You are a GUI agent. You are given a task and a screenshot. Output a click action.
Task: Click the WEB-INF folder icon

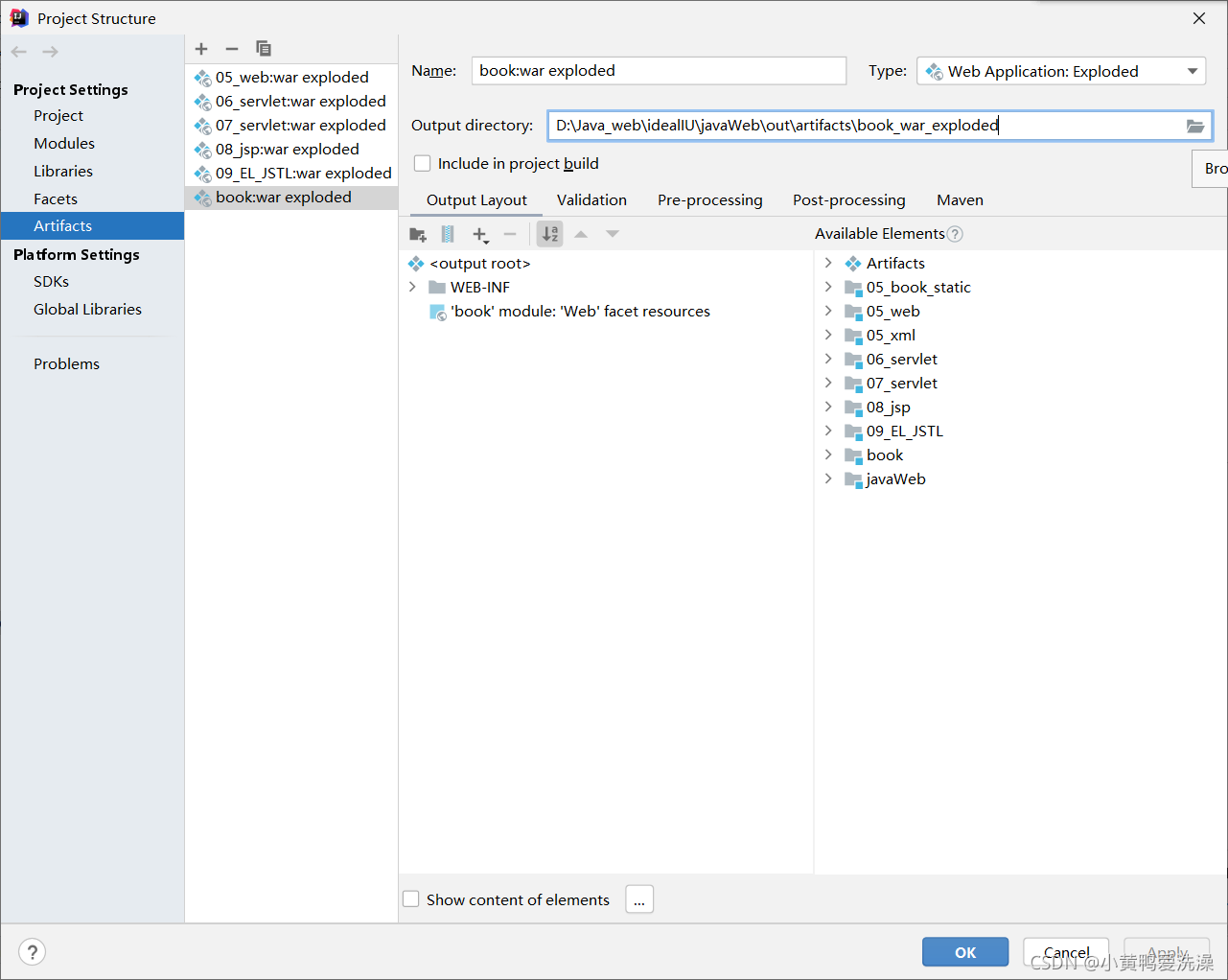coord(437,288)
